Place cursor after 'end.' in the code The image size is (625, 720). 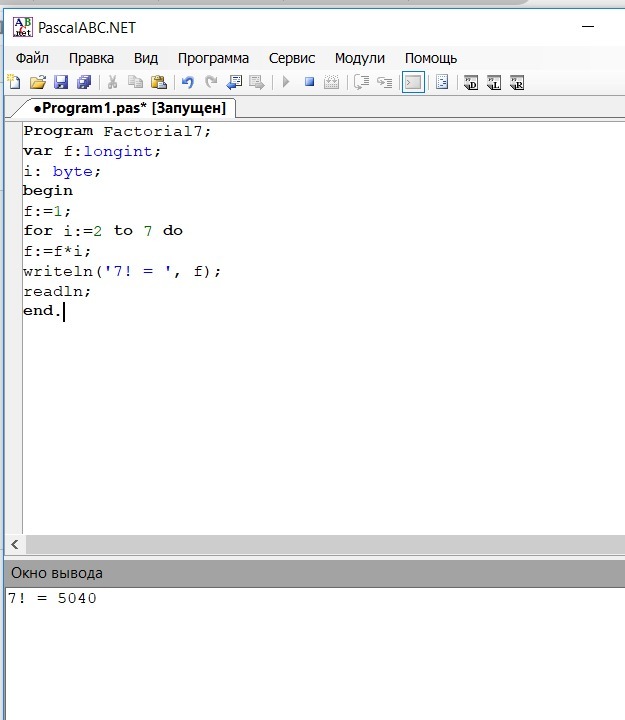(64, 311)
